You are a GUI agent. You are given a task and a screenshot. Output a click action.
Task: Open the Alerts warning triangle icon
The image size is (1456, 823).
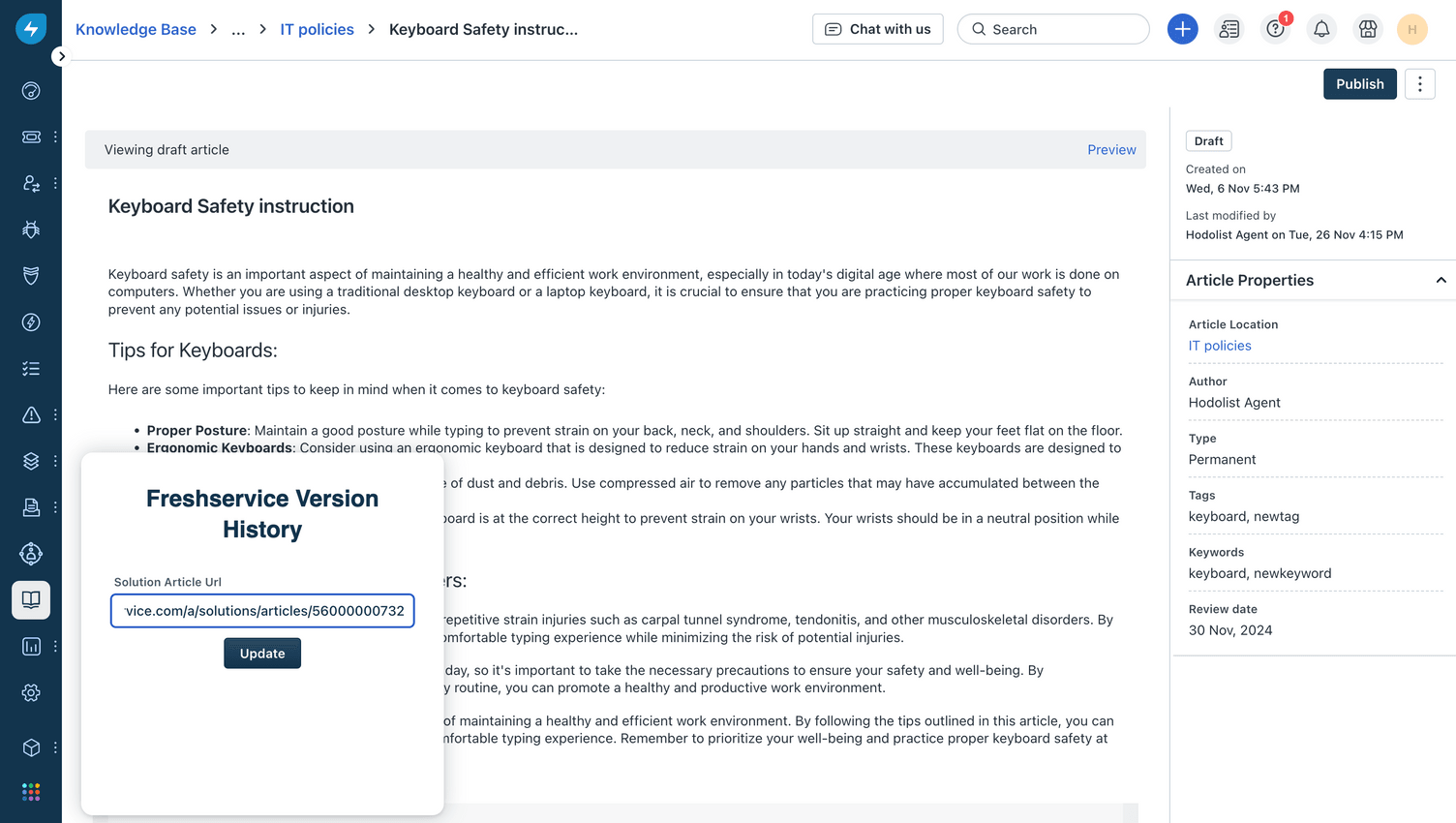(x=31, y=414)
